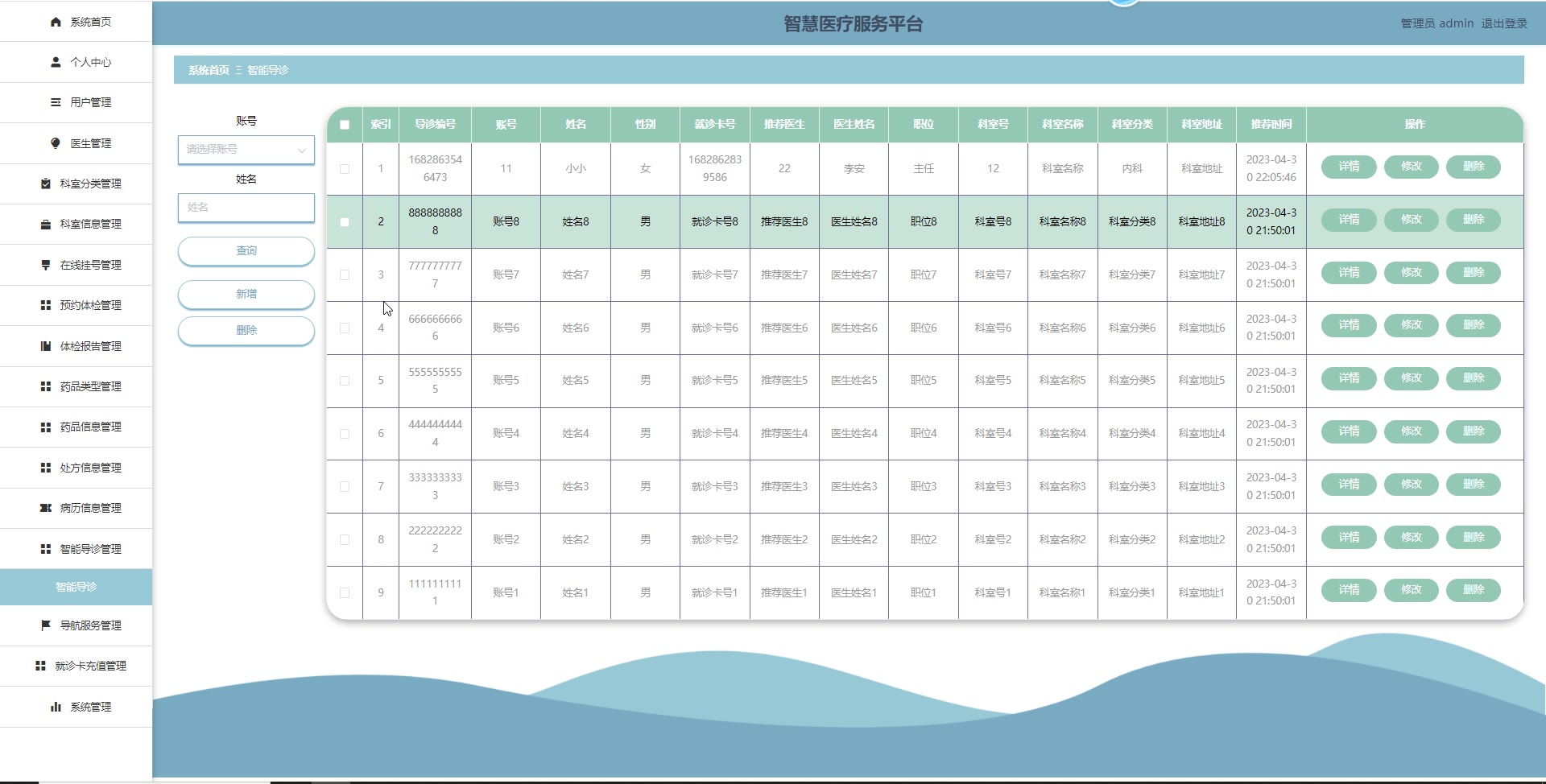Click the 导诊编号 column header
The height and width of the screenshot is (784, 1546).
coord(435,124)
